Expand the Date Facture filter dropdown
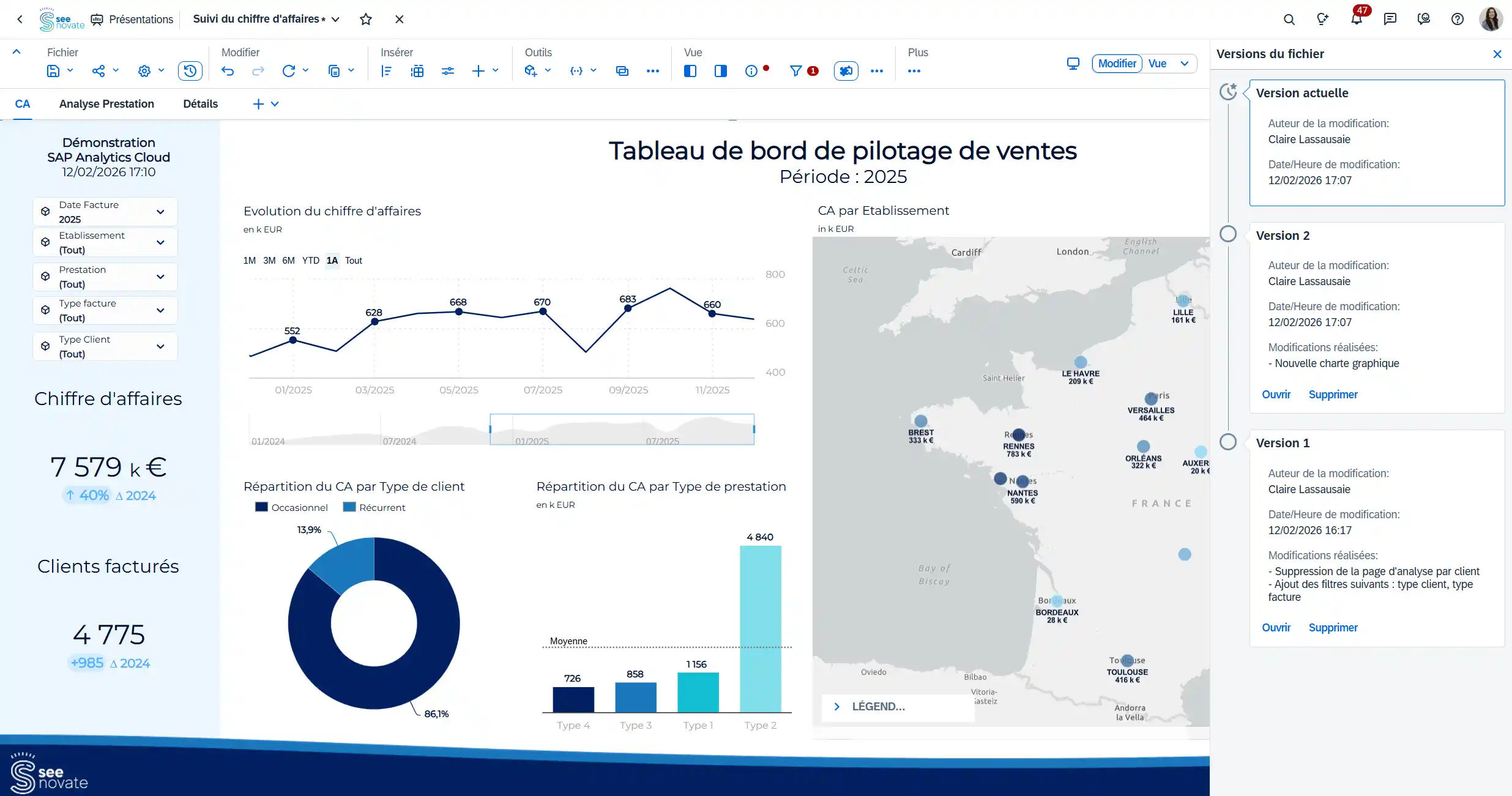This screenshot has width=1512, height=796. (x=160, y=212)
